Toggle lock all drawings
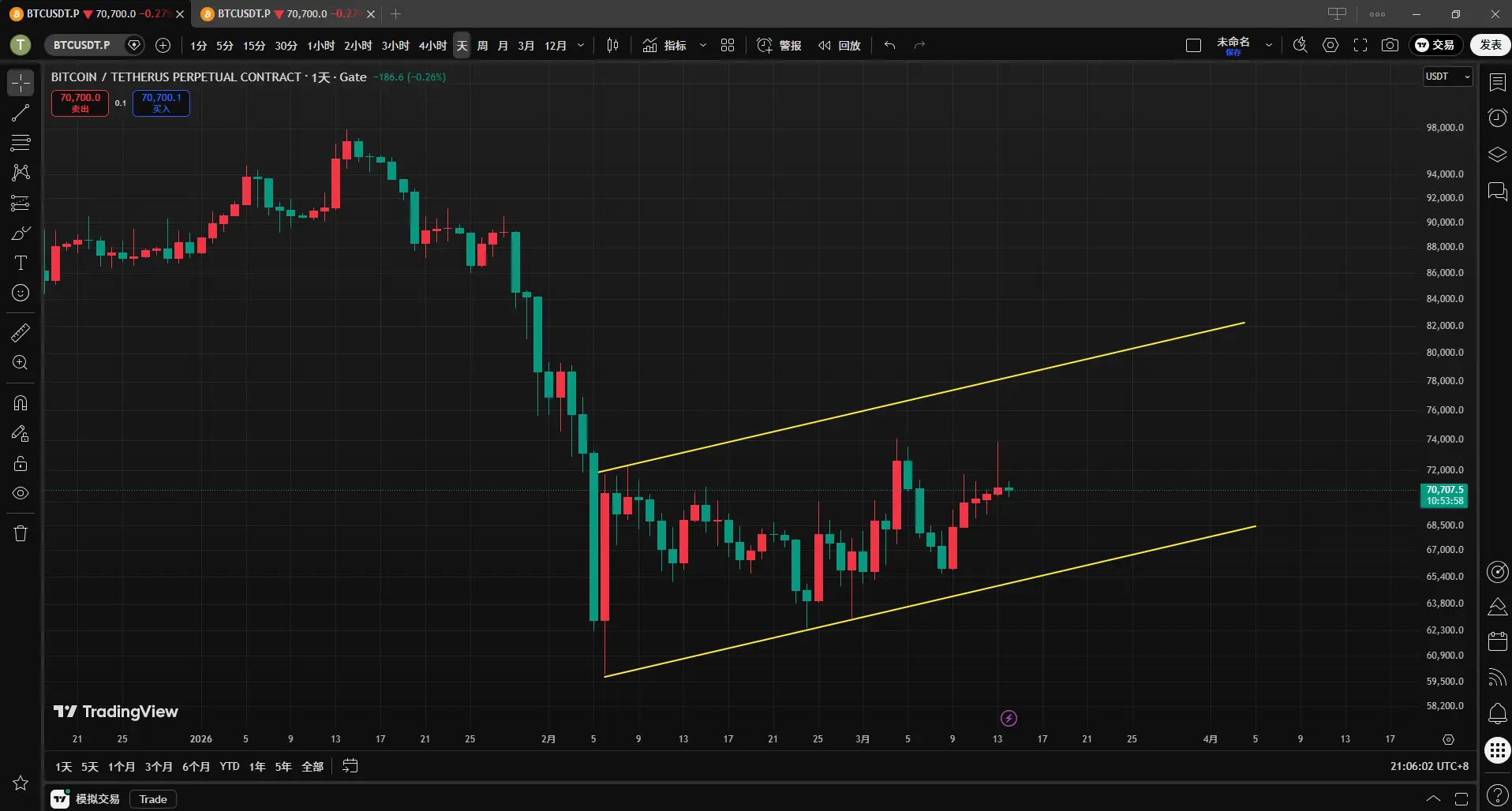Screen dimensions: 1512x811 [x=21, y=463]
